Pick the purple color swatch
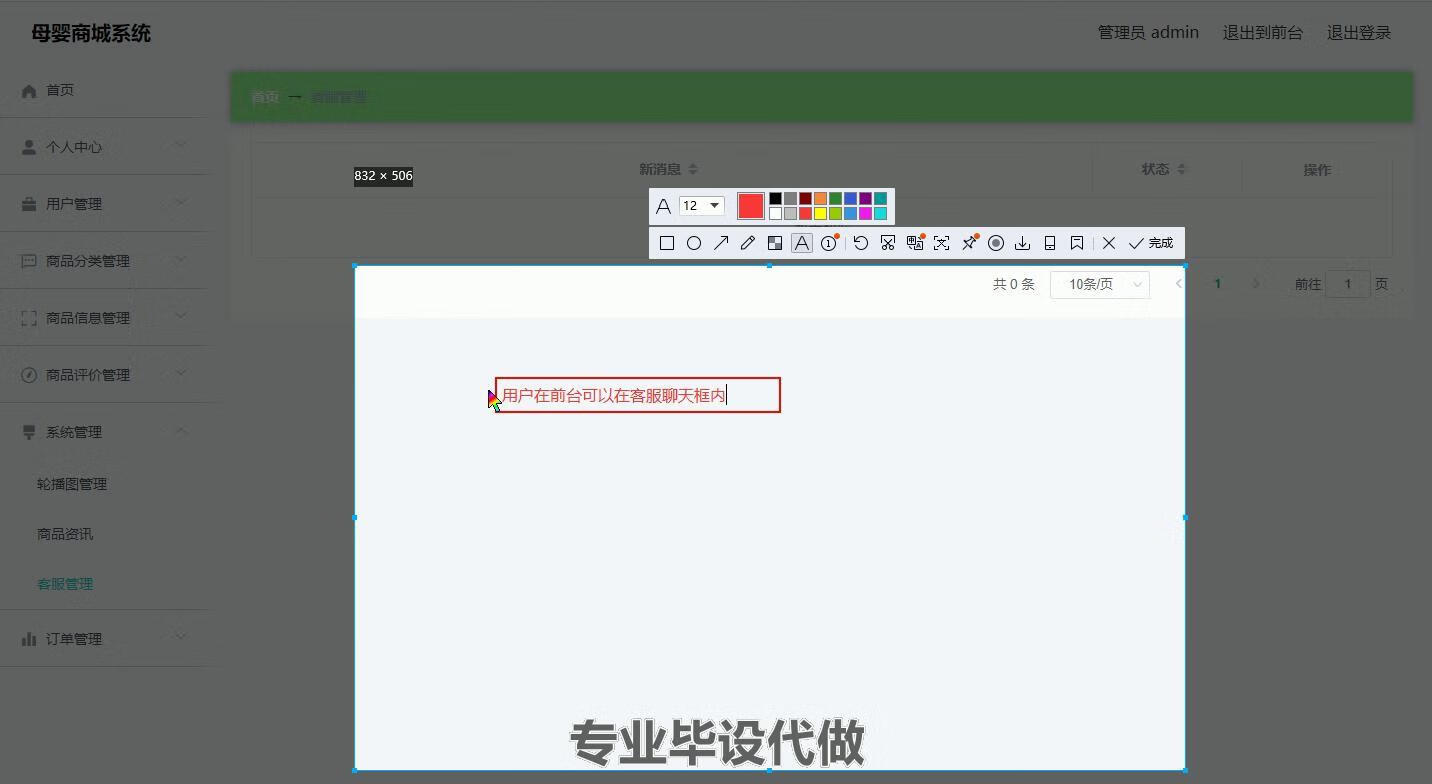 coord(865,198)
